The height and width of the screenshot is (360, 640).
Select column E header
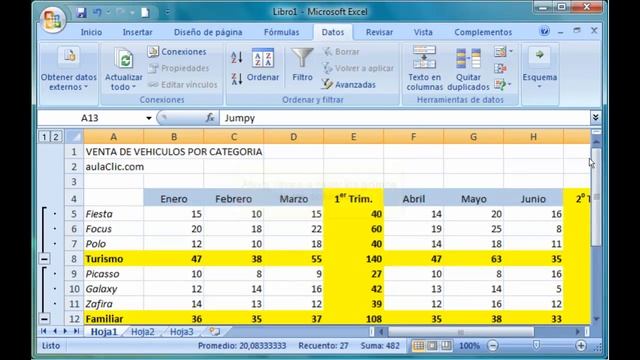pyautogui.click(x=353, y=137)
